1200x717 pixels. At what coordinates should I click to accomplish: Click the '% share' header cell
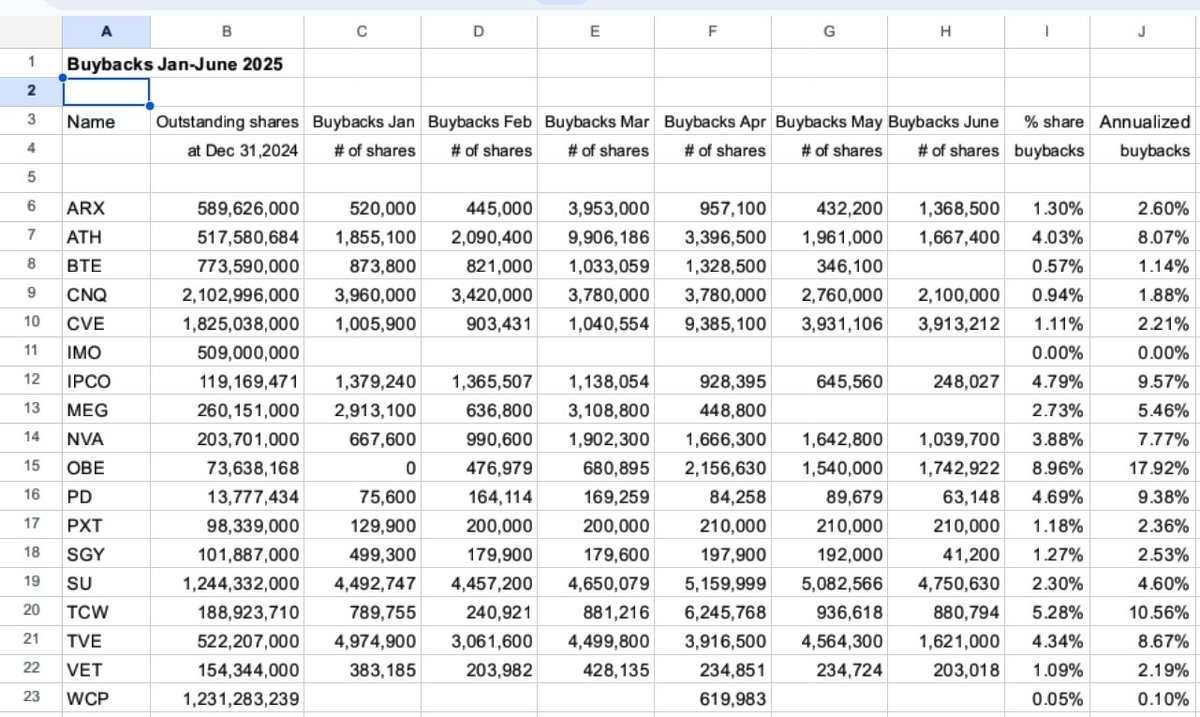pyautogui.click(x=1046, y=122)
